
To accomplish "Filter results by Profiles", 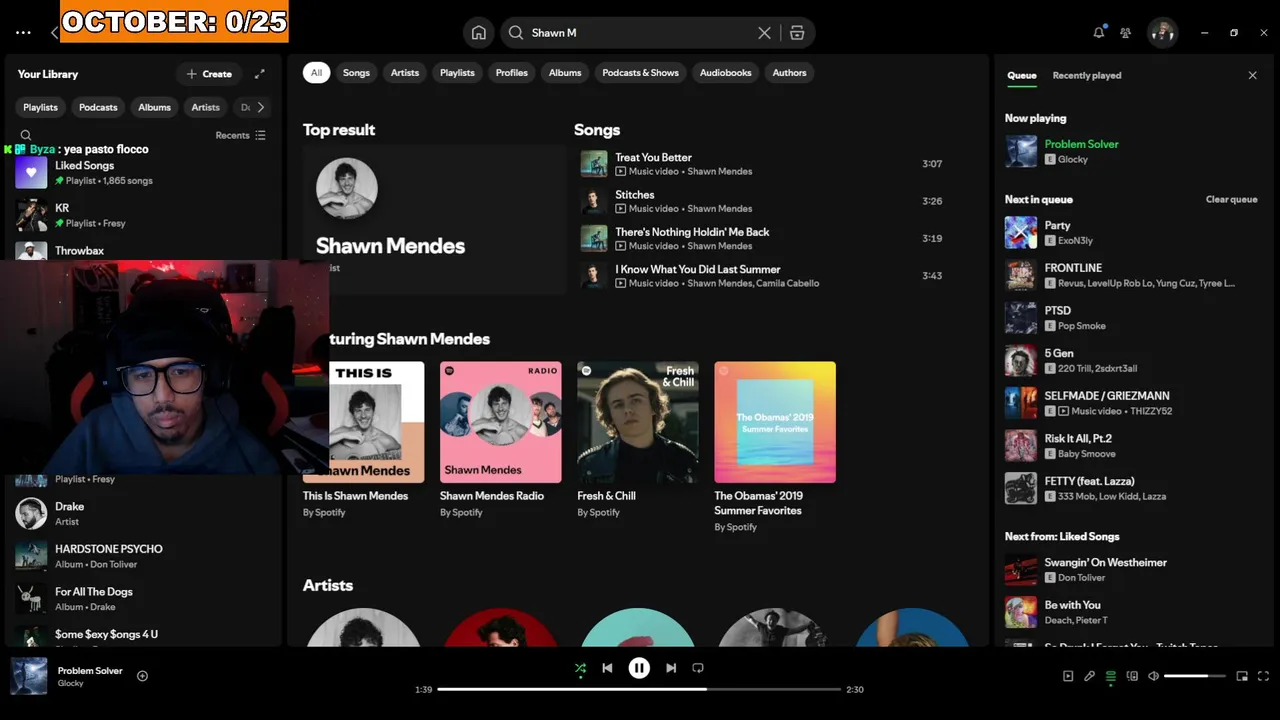I will (x=511, y=72).
